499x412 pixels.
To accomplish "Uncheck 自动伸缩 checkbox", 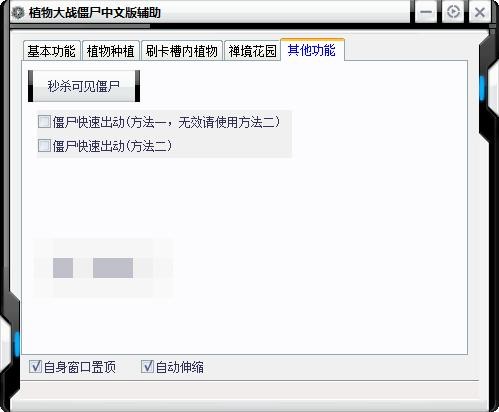I will click(x=147, y=366).
